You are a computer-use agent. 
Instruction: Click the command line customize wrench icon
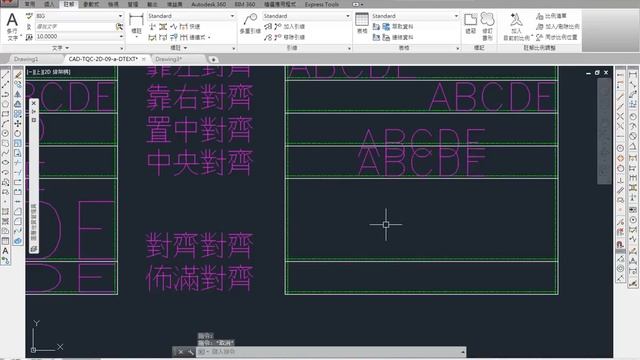click(x=190, y=351)
